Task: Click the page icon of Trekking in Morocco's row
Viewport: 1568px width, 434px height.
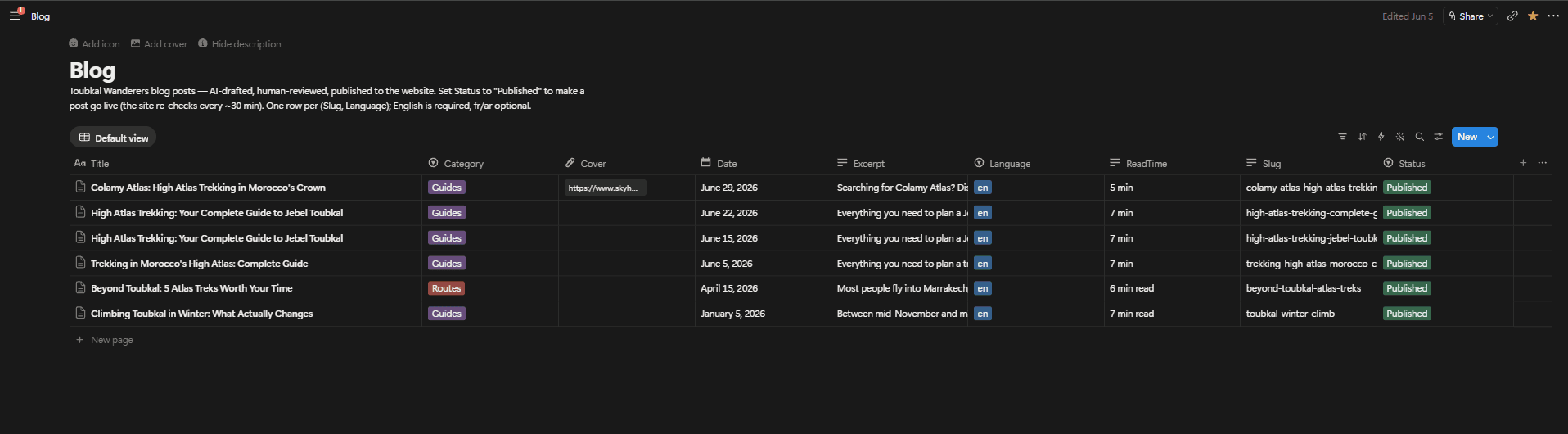Action: click(80, 263)
